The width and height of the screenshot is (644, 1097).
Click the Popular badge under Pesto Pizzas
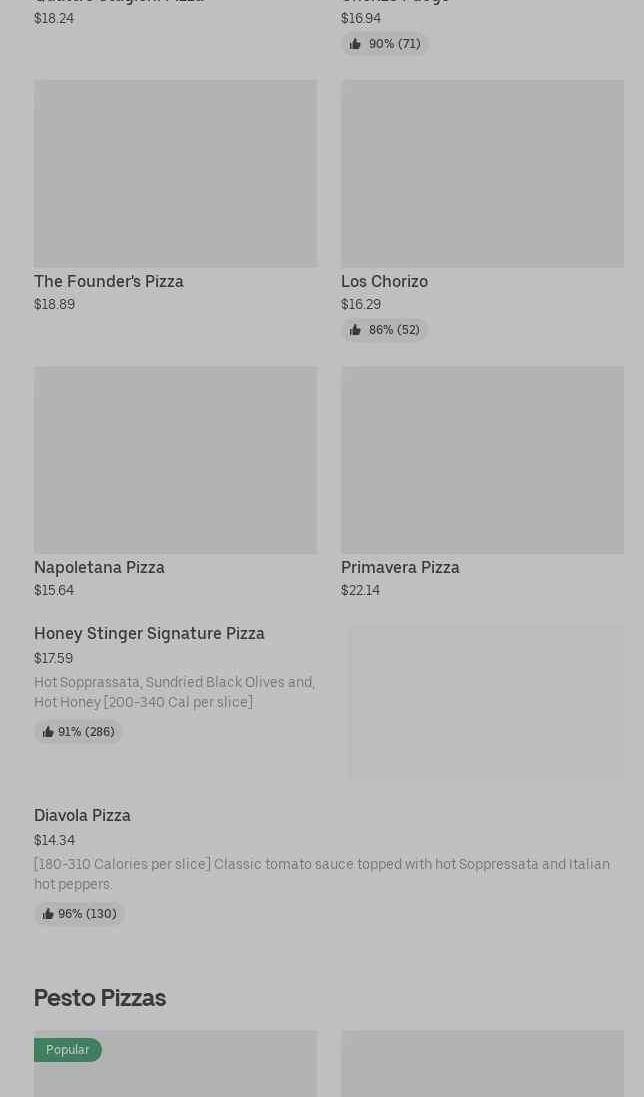pos(68,1049)
